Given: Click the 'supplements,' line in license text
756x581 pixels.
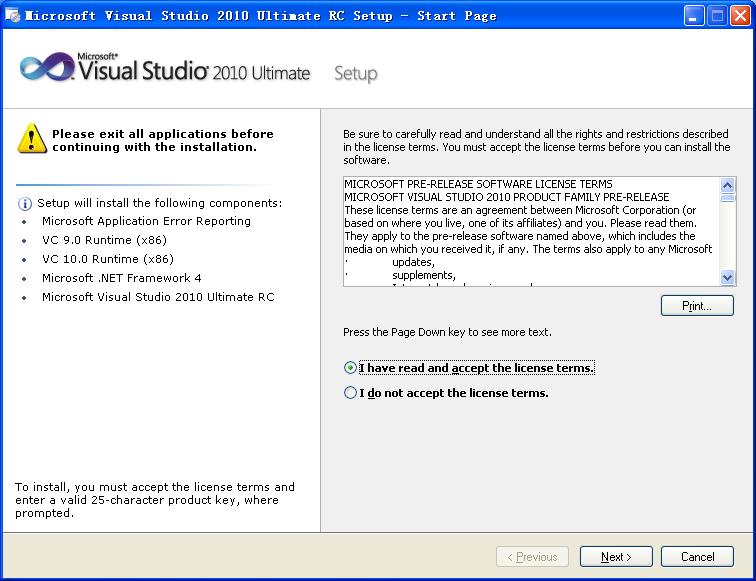Looking at the screenshot, I should [424, 275].
